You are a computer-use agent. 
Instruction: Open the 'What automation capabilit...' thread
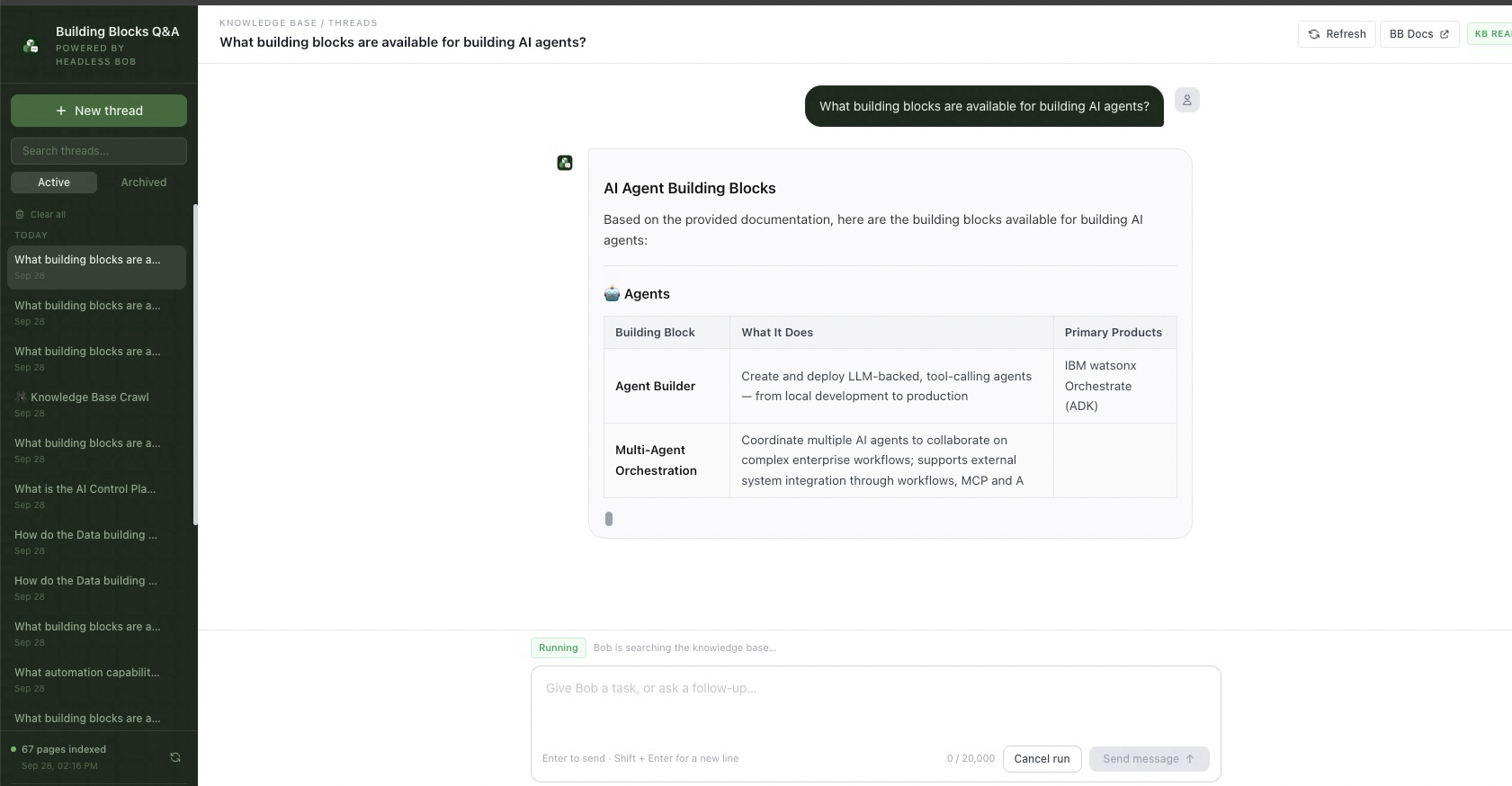click(x=97, y=680)
